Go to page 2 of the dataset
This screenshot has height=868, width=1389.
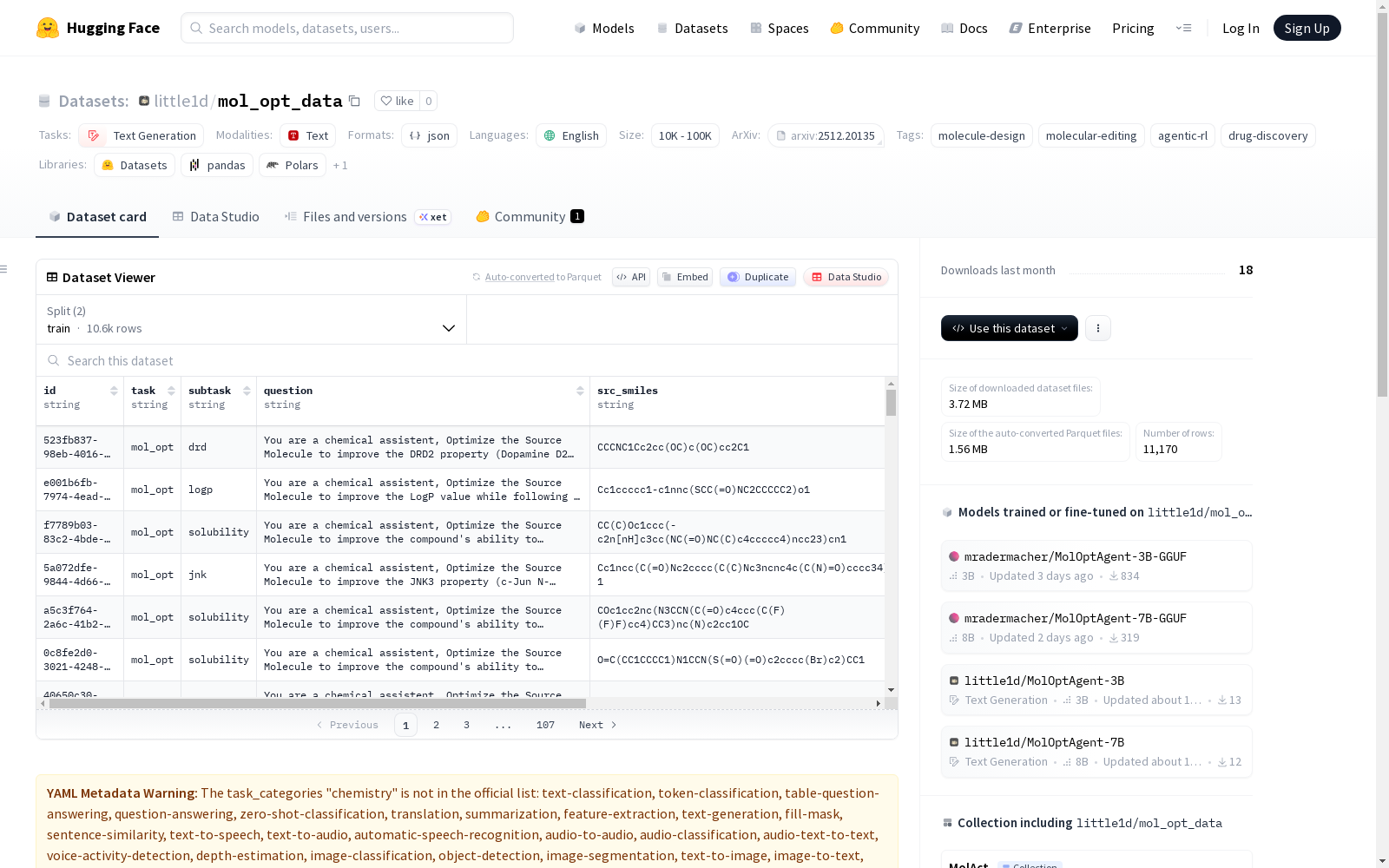point(436,725)
